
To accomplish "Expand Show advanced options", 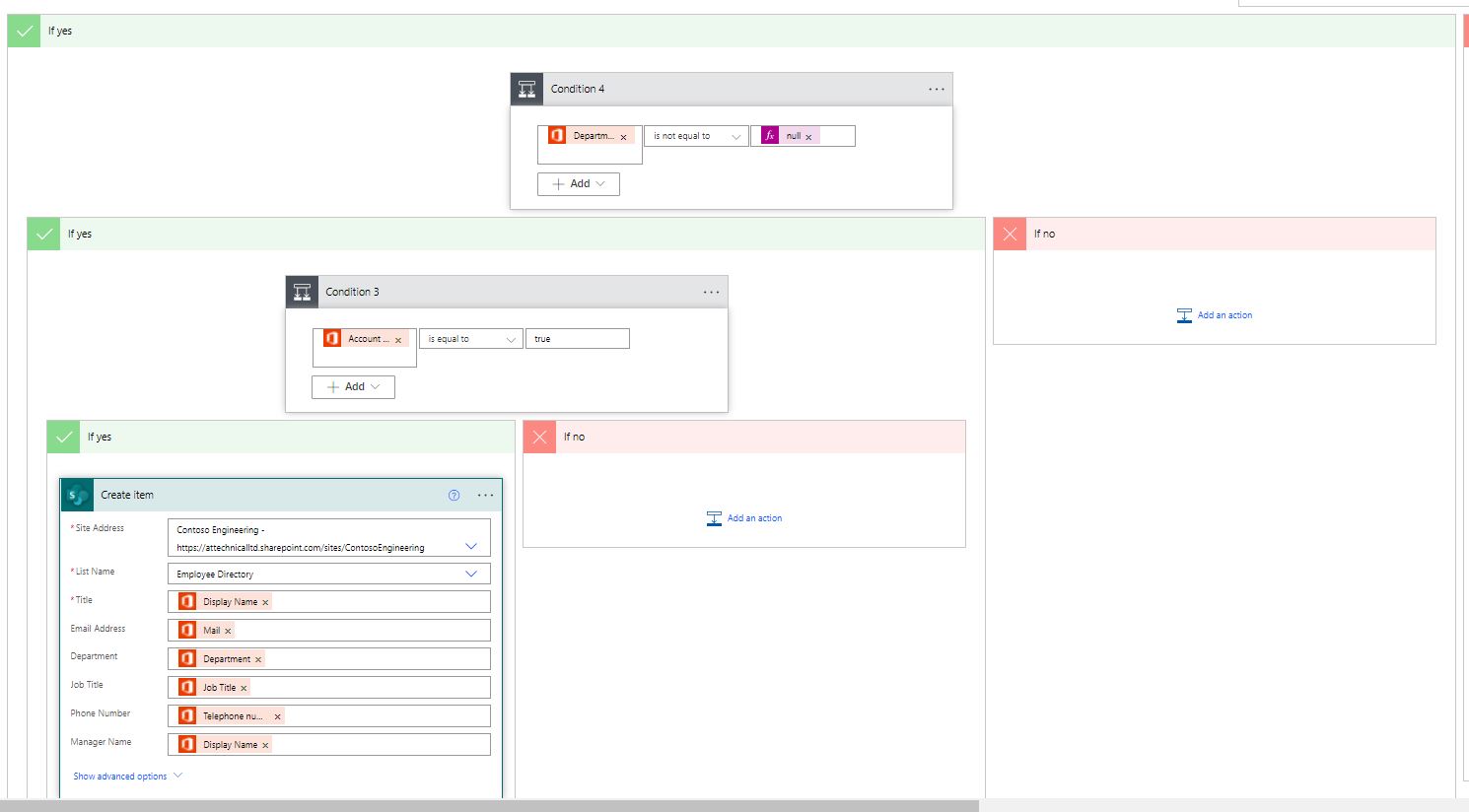I will click(x=128, y=777).
